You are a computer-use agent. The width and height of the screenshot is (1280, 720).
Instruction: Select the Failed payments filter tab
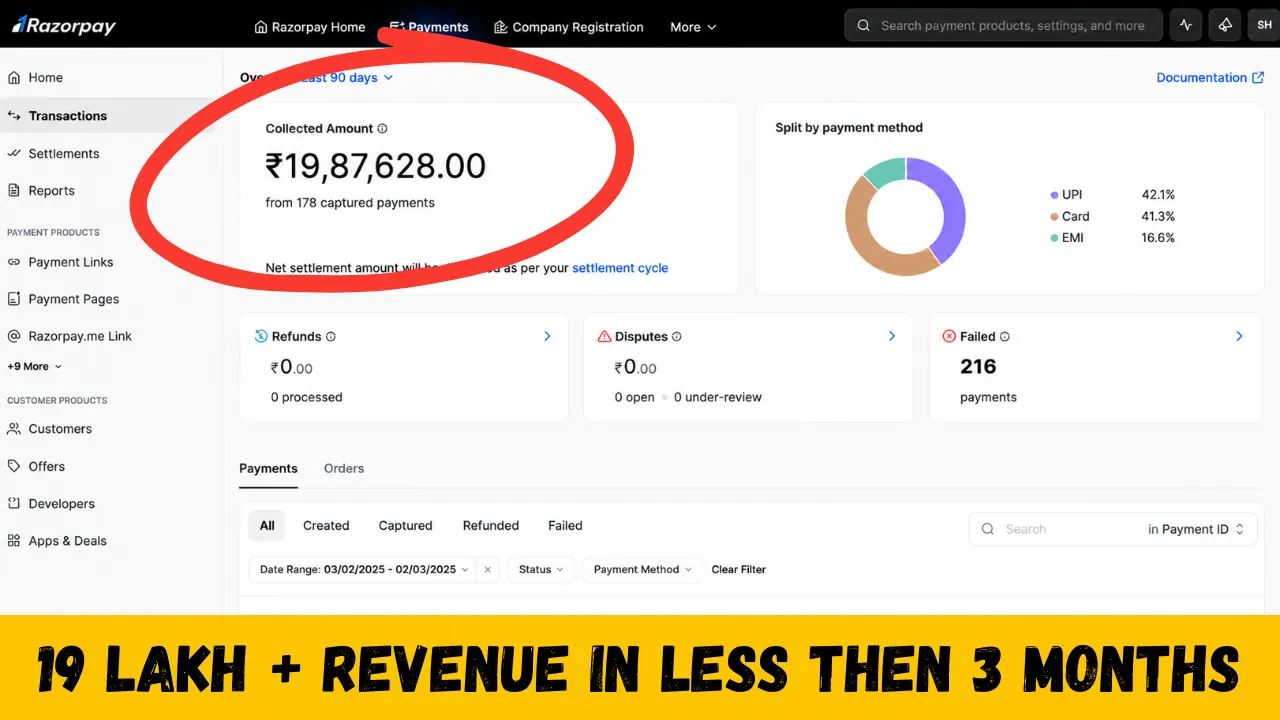pos(565,526)
